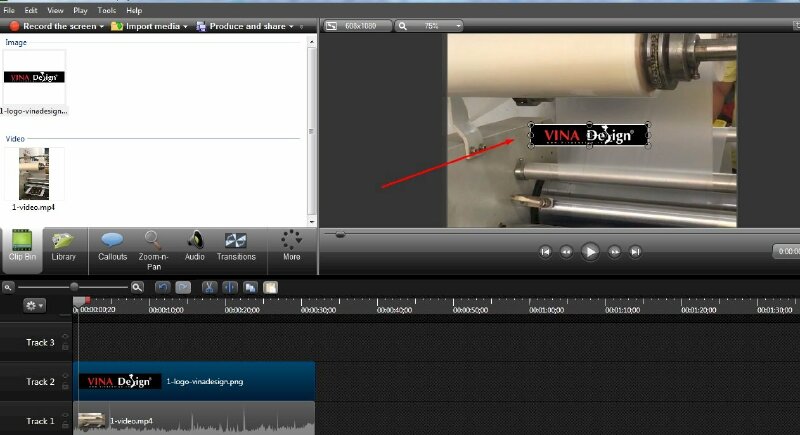Jump to previous clip in preview
Image resolution: width=800 pixels, height=435 pixels.
click(545, 251)
